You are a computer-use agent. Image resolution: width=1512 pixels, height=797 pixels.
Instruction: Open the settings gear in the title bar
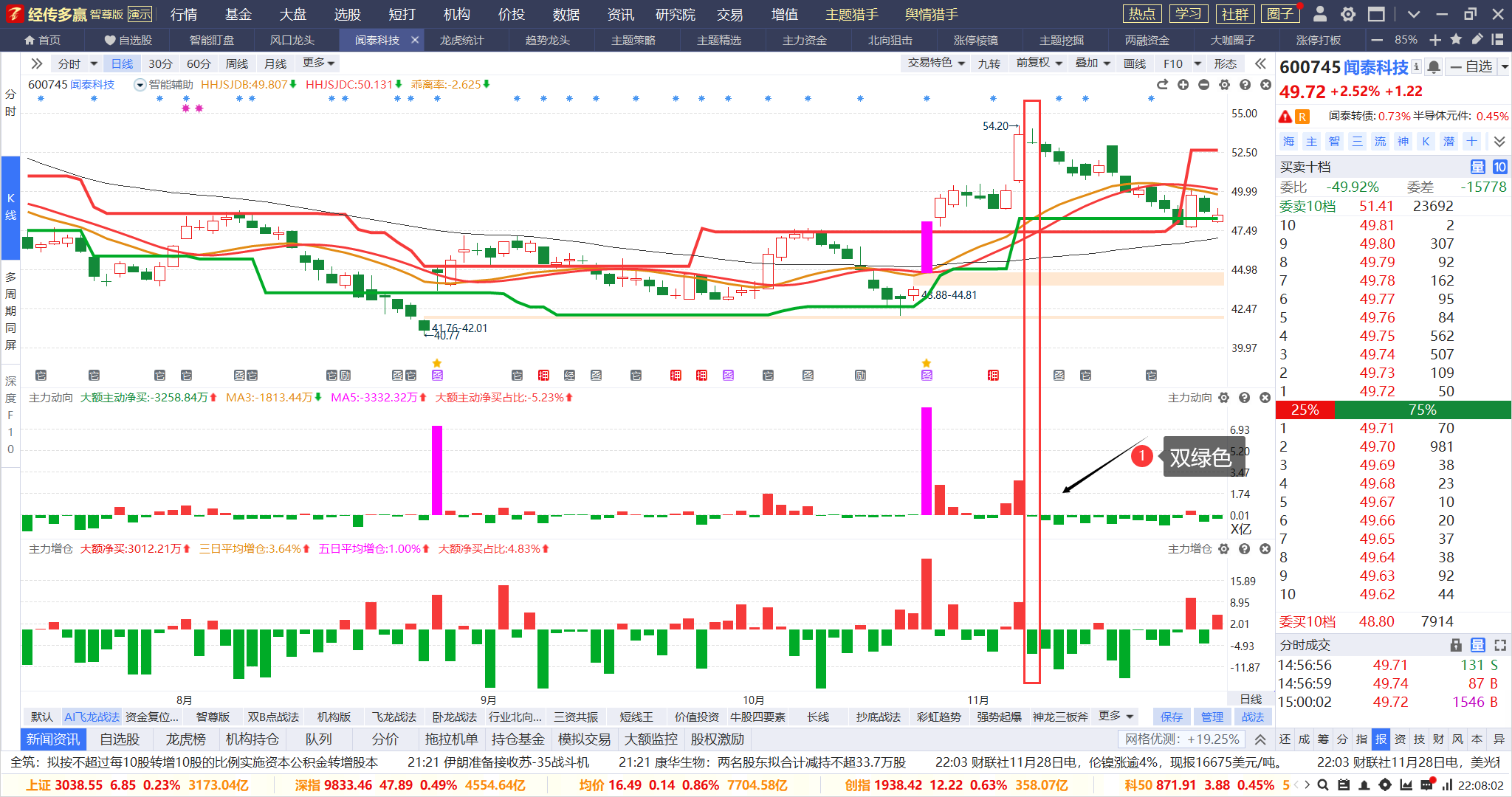point(1348,14)
